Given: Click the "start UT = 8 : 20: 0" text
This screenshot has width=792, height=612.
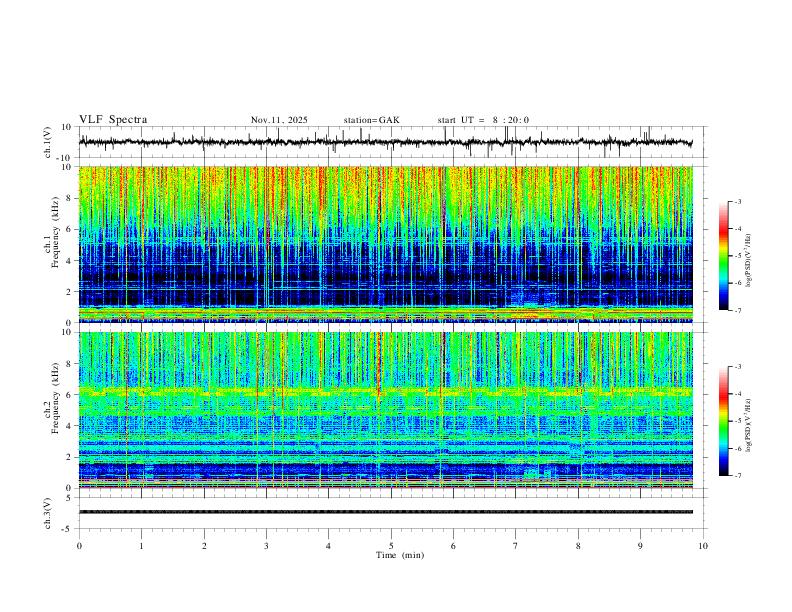Looking at the screenshot, I should pyautogui.click(x=483, y=120).
